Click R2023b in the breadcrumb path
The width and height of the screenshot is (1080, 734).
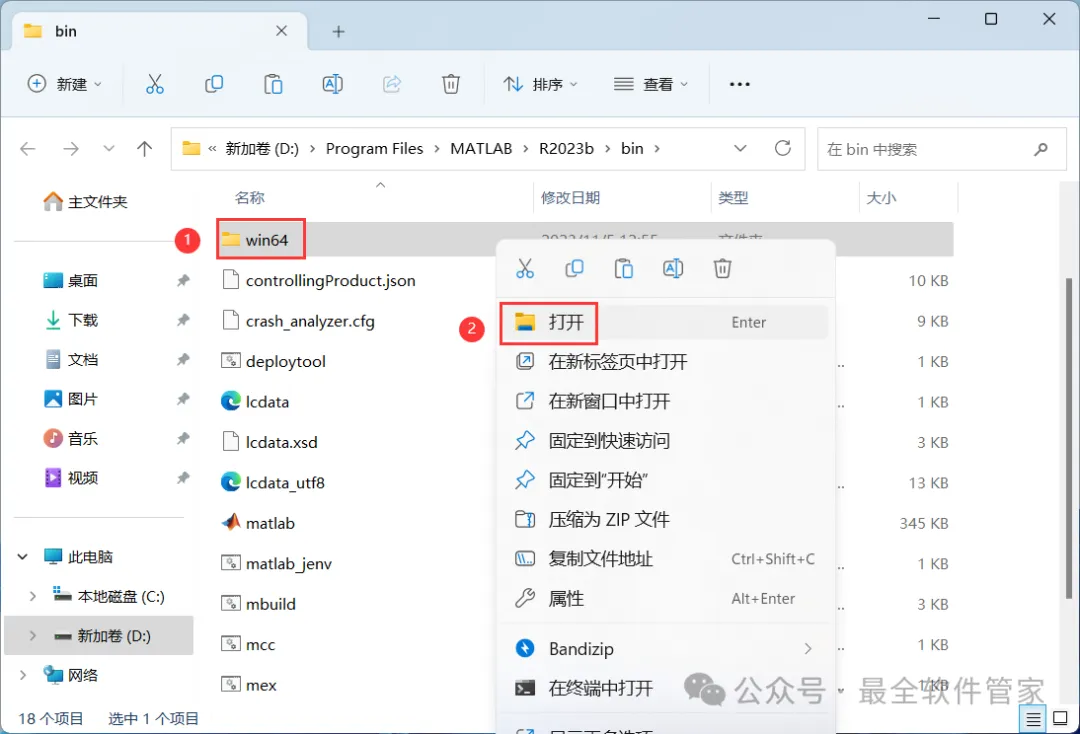[x=566, y=149]
